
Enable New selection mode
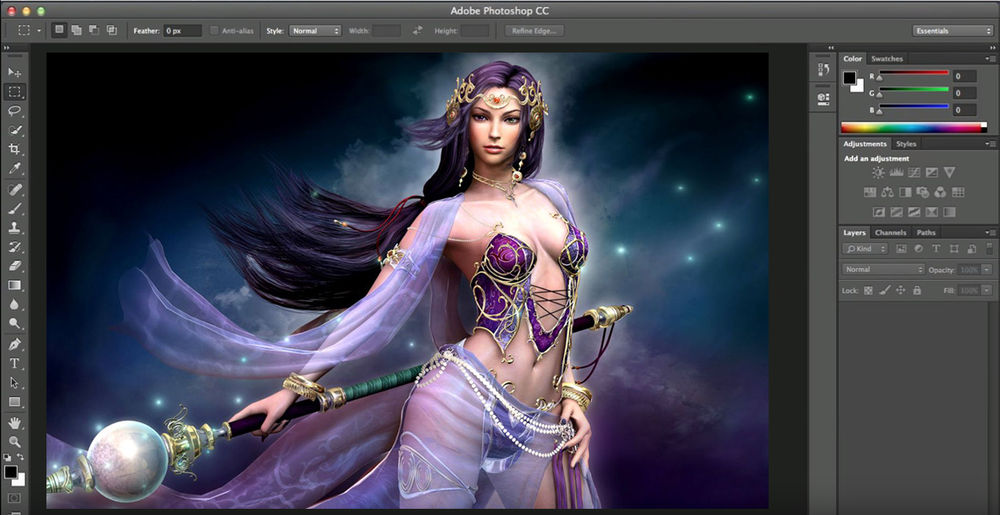tap(59, 30)
